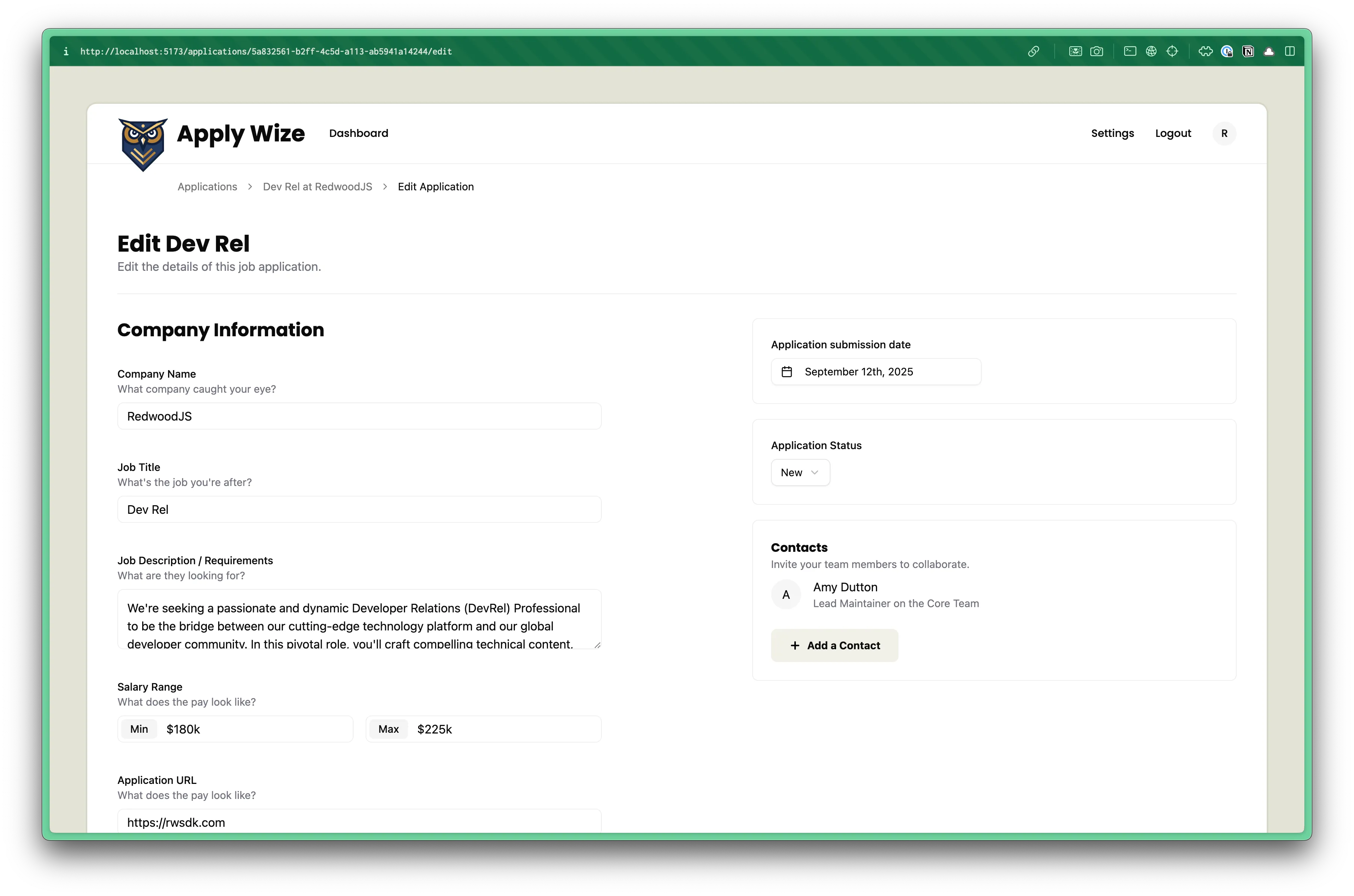Open the extensions puzzle piece icon
The image size is (1354, 896).
1205,52
